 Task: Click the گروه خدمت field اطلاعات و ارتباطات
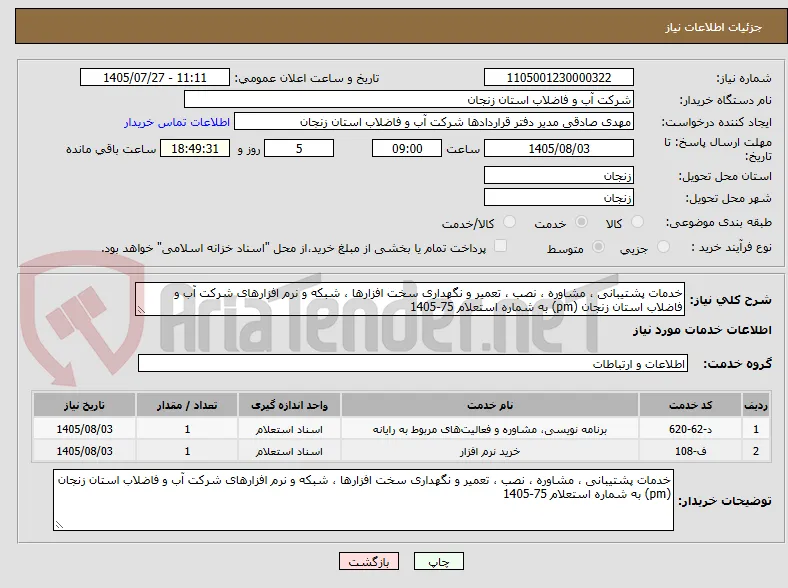(413, 363)
